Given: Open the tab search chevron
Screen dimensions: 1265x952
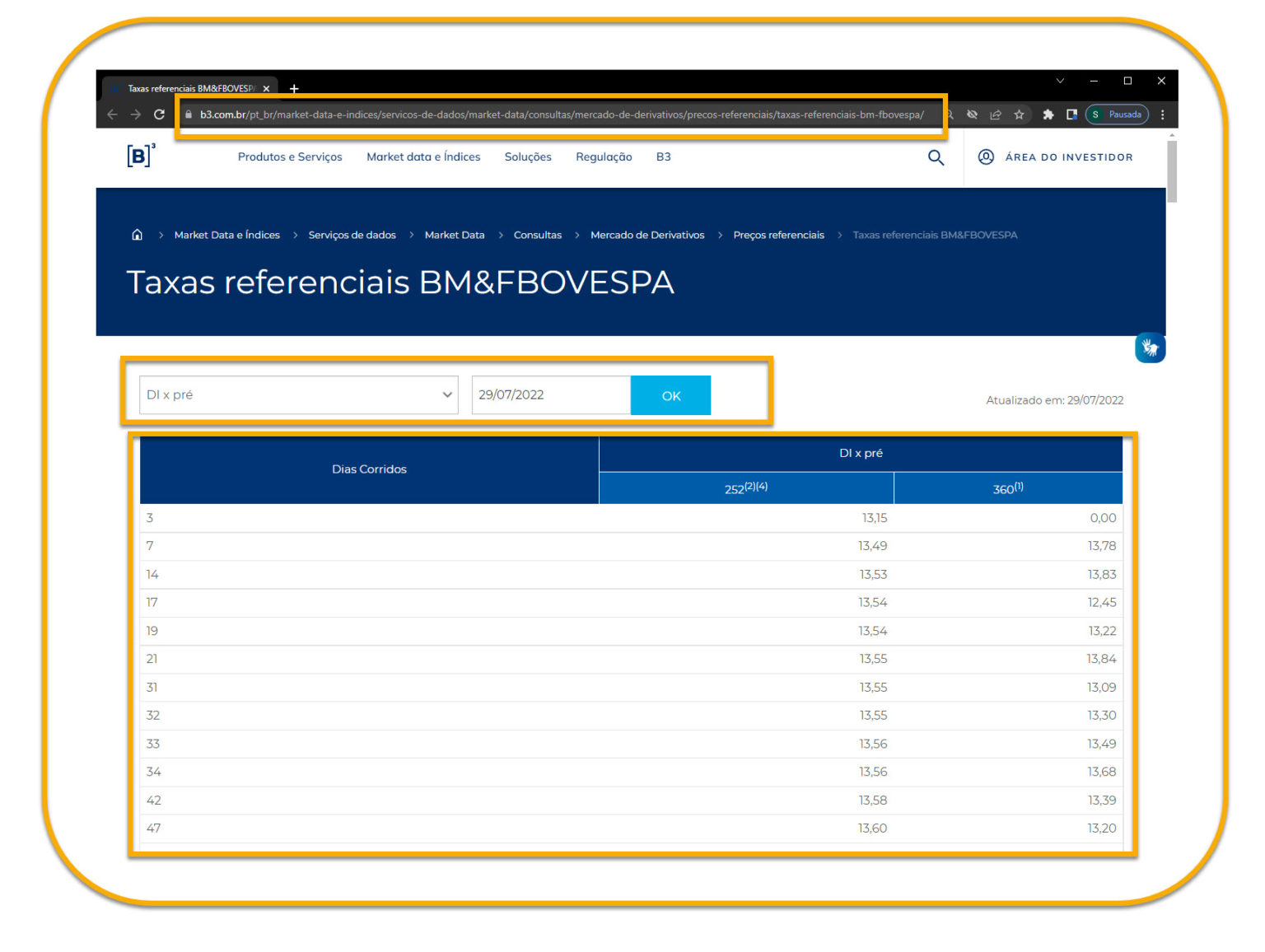Looking at the screenshot, I should [1060, 81].
